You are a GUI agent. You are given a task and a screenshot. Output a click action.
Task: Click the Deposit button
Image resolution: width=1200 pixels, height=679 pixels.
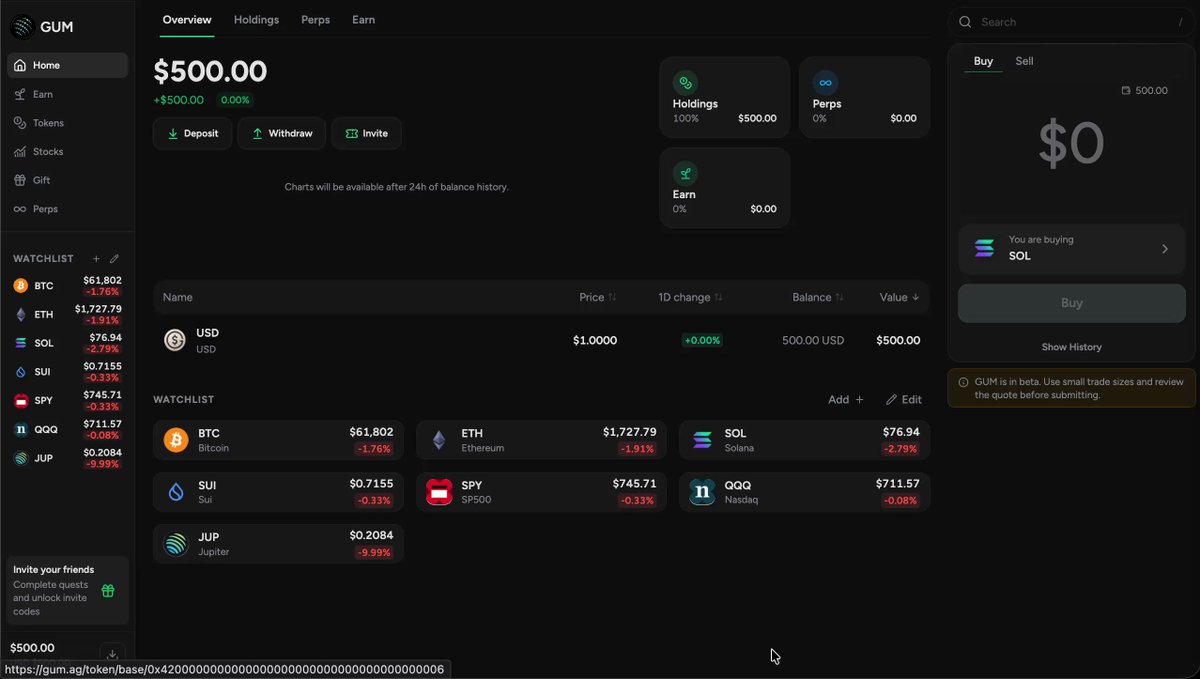point(192,134)
